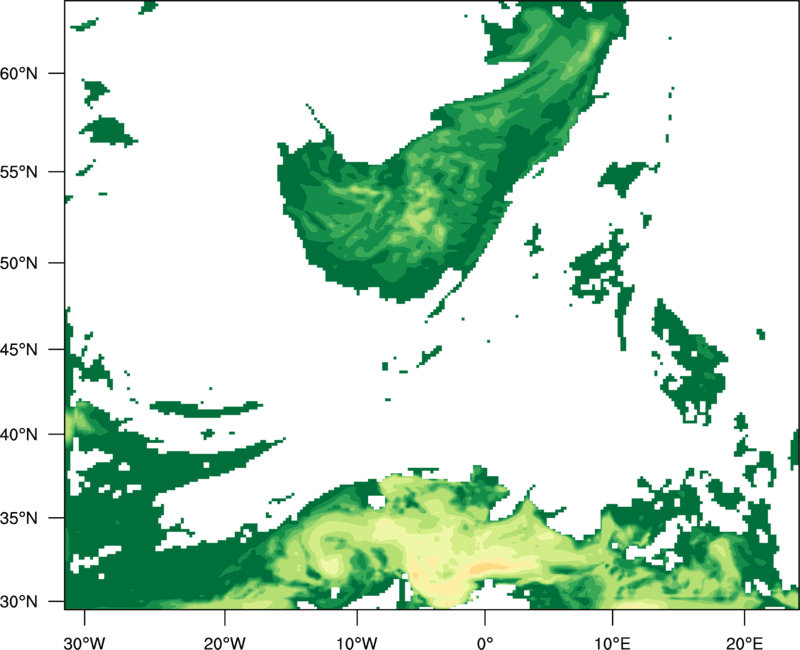
Task: Click the light green streak at the top
Action: [x=597, y=38]
